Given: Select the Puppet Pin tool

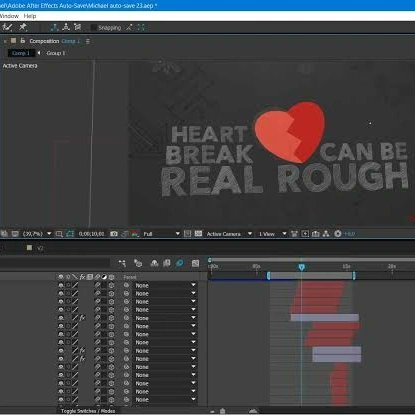Looking at the screenshot, I should coord(23,27).
